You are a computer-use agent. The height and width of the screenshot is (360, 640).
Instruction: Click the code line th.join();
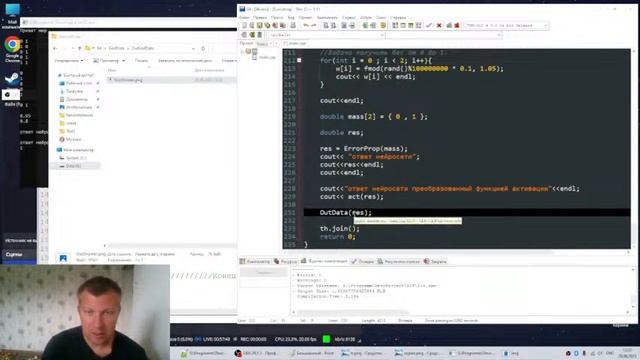coord(340,229)
